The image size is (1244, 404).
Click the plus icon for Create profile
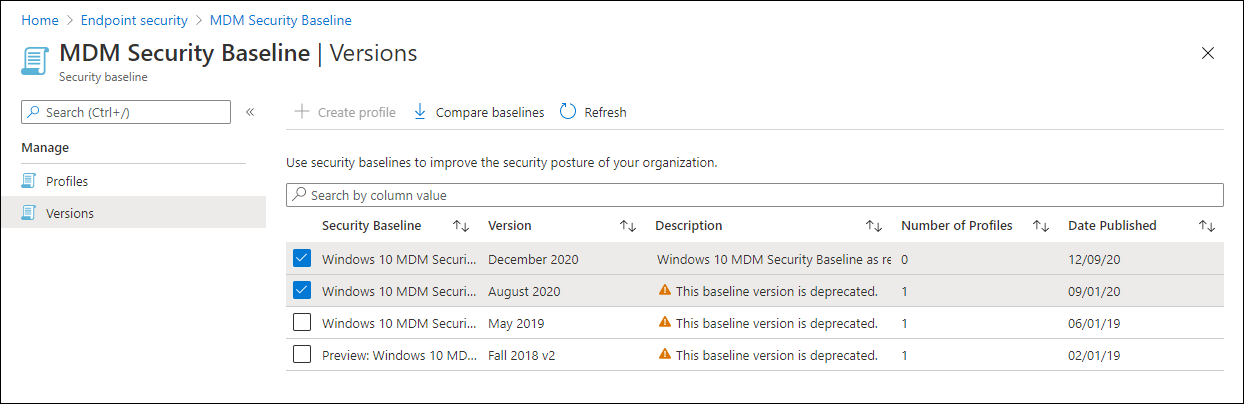pyautogui.click(x=302, y=112)
